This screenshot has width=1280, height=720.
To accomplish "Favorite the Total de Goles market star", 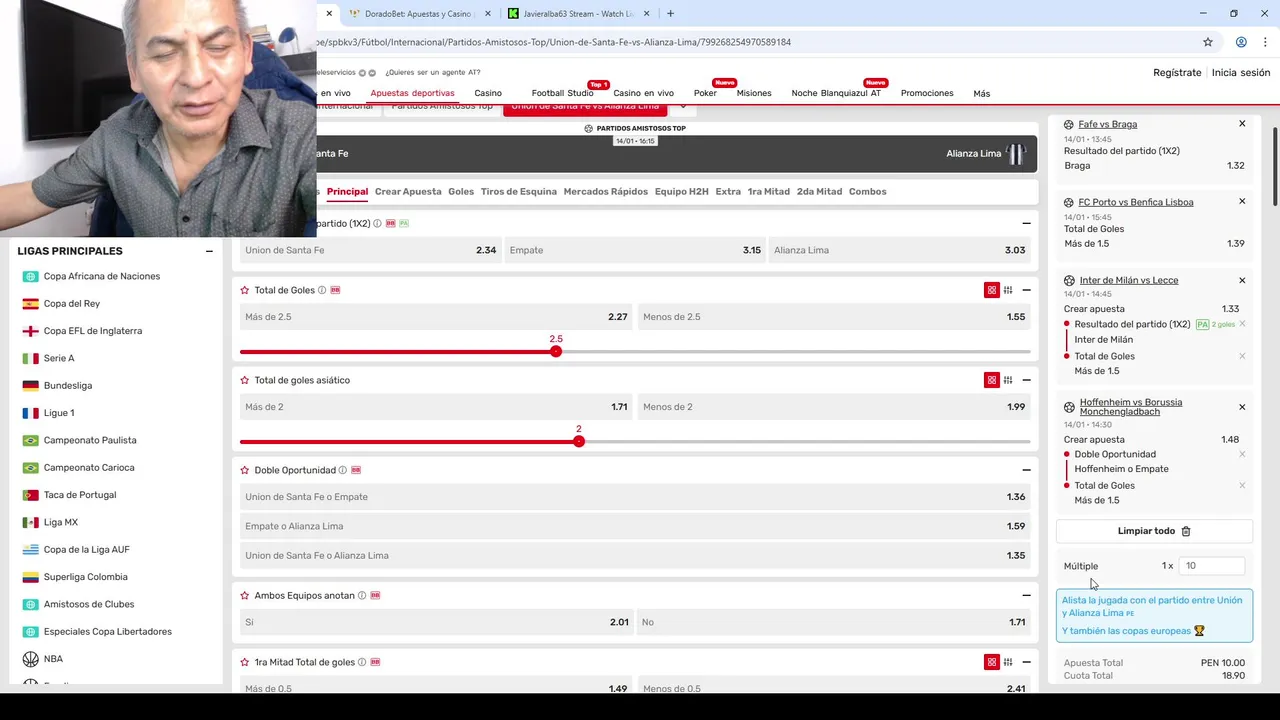I will [x=245, y=290].
